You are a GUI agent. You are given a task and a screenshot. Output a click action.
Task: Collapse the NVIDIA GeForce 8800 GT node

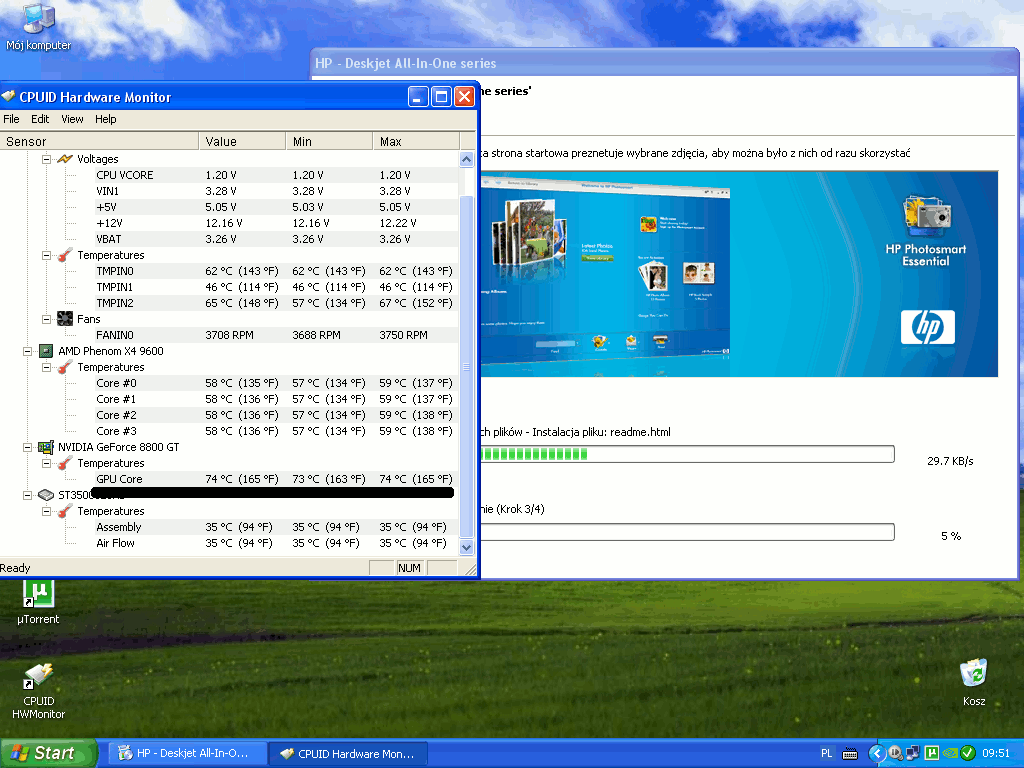click(27, 447)
